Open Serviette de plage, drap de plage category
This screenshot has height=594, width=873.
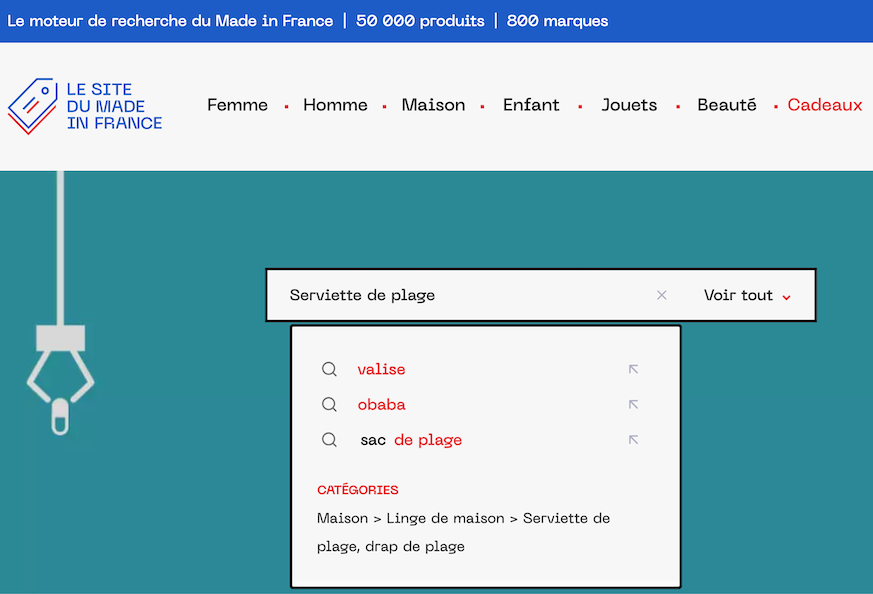click(x=463, y=532)
